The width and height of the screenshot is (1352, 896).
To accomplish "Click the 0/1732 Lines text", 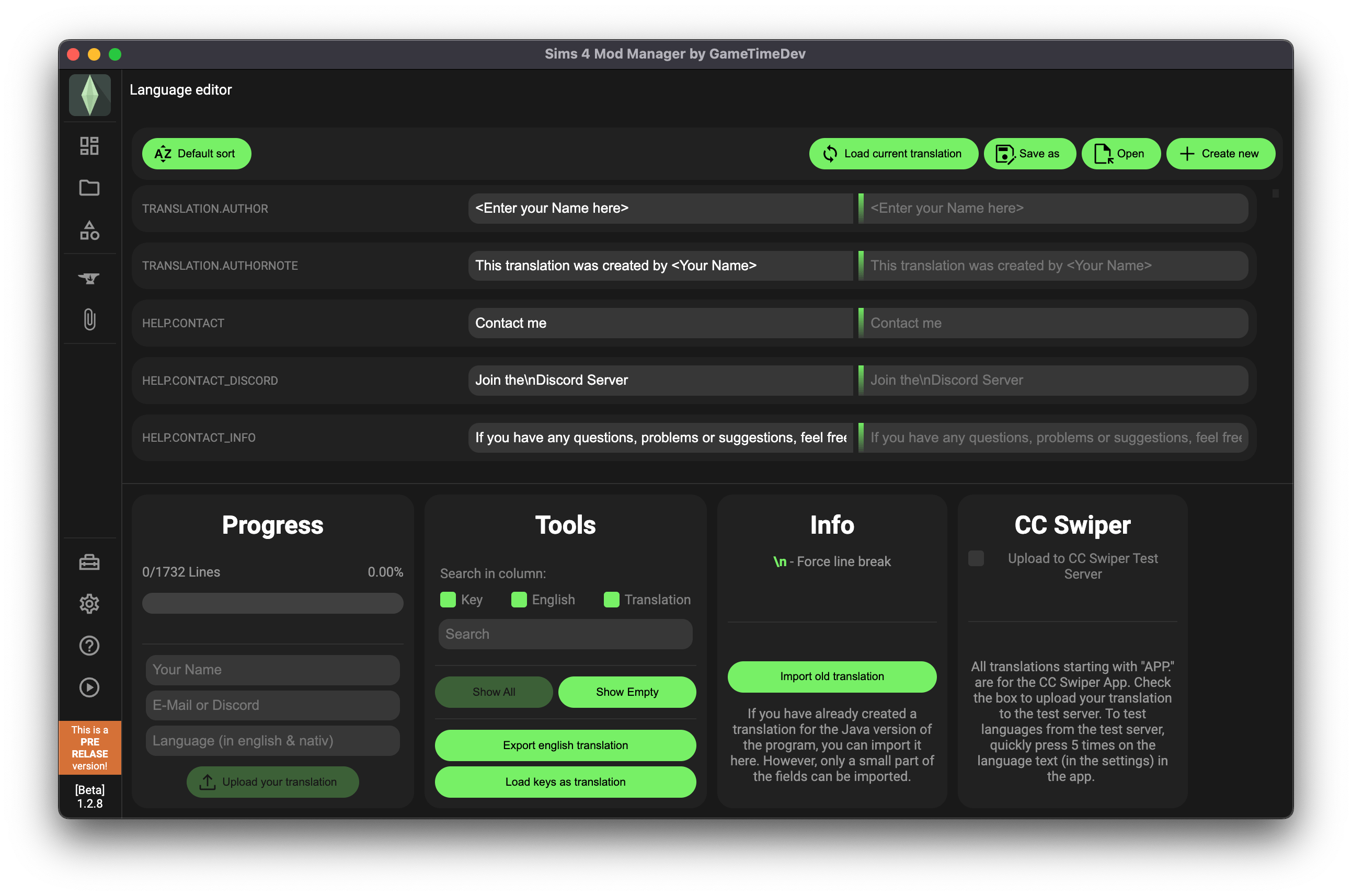I will [180, 572].
